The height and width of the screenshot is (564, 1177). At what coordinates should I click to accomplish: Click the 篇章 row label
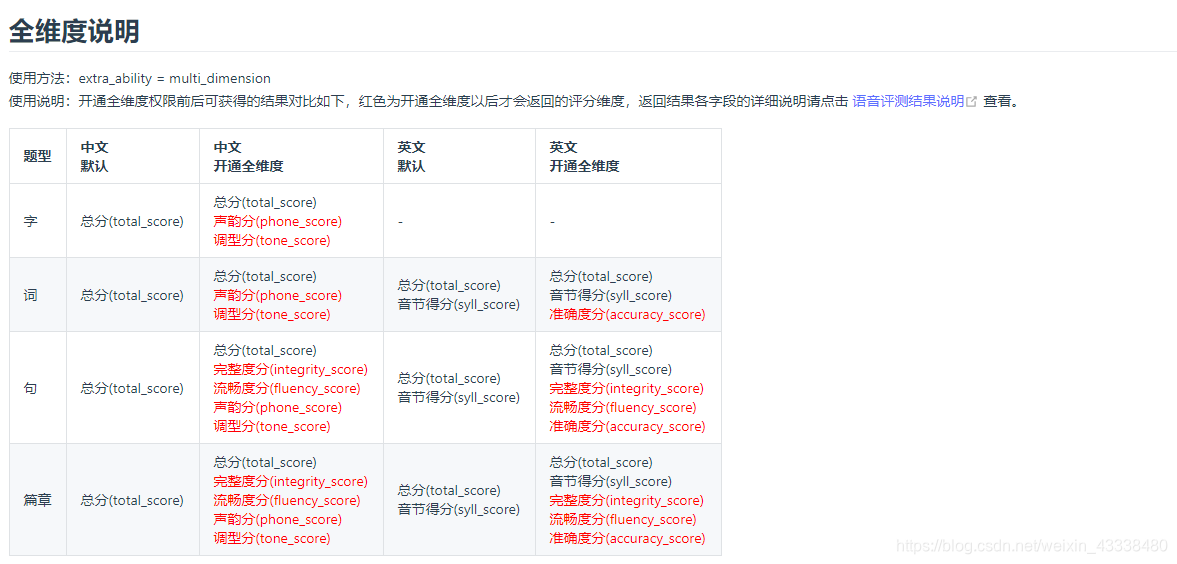[38, 500]
